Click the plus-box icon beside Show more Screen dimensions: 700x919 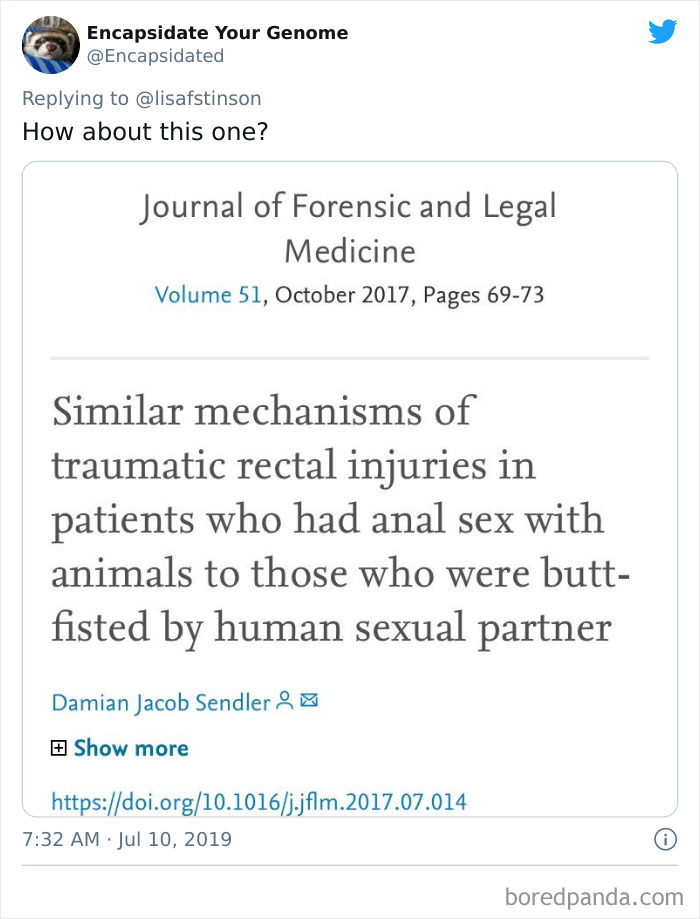[61, 748]
